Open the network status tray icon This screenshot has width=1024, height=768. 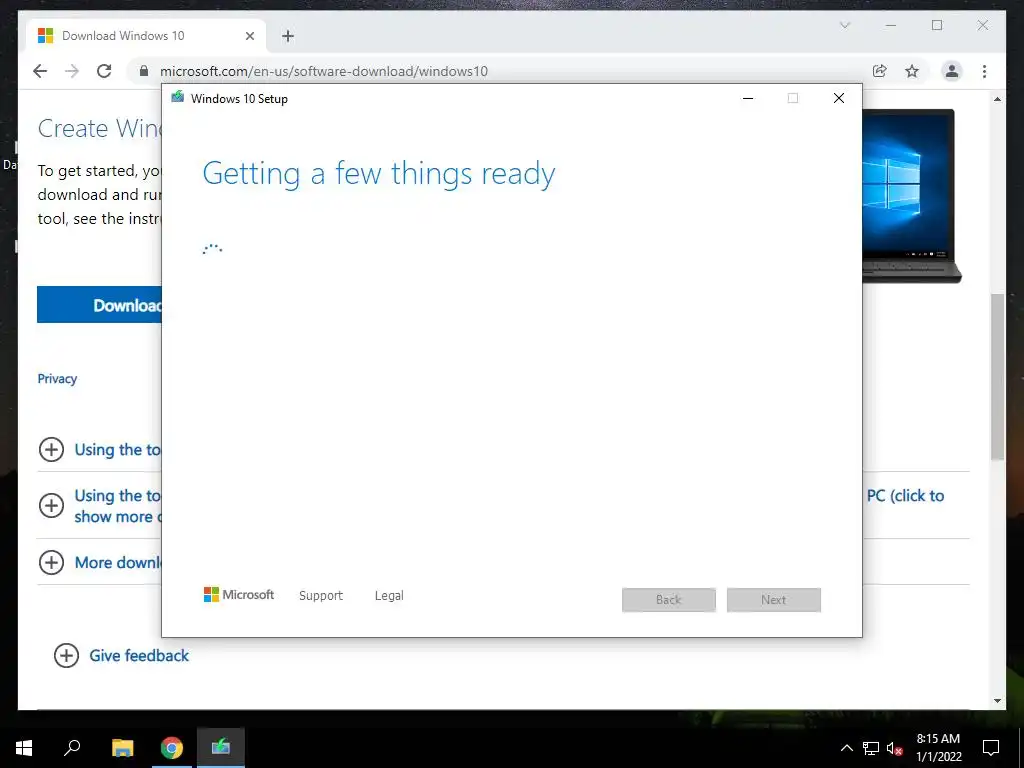871,748
